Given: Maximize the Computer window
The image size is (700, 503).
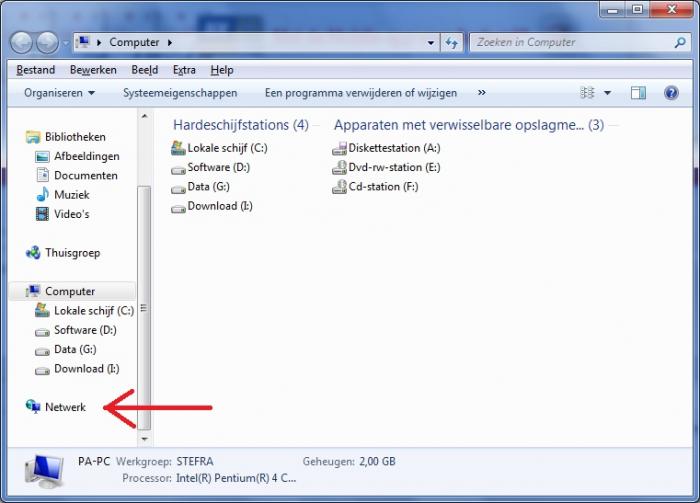Looking at the screenshot, I should 637,9.
